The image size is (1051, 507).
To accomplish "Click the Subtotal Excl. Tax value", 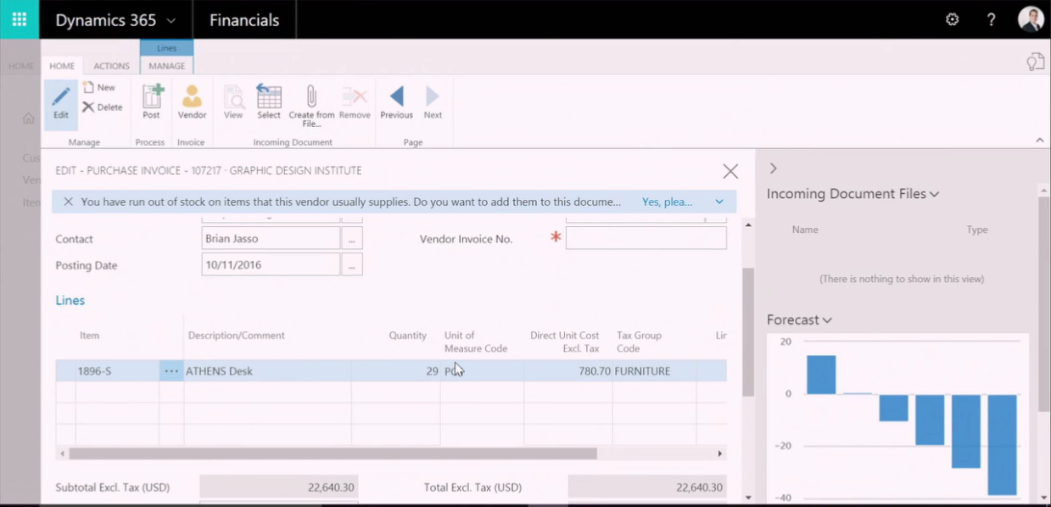I will pos(278,488).
